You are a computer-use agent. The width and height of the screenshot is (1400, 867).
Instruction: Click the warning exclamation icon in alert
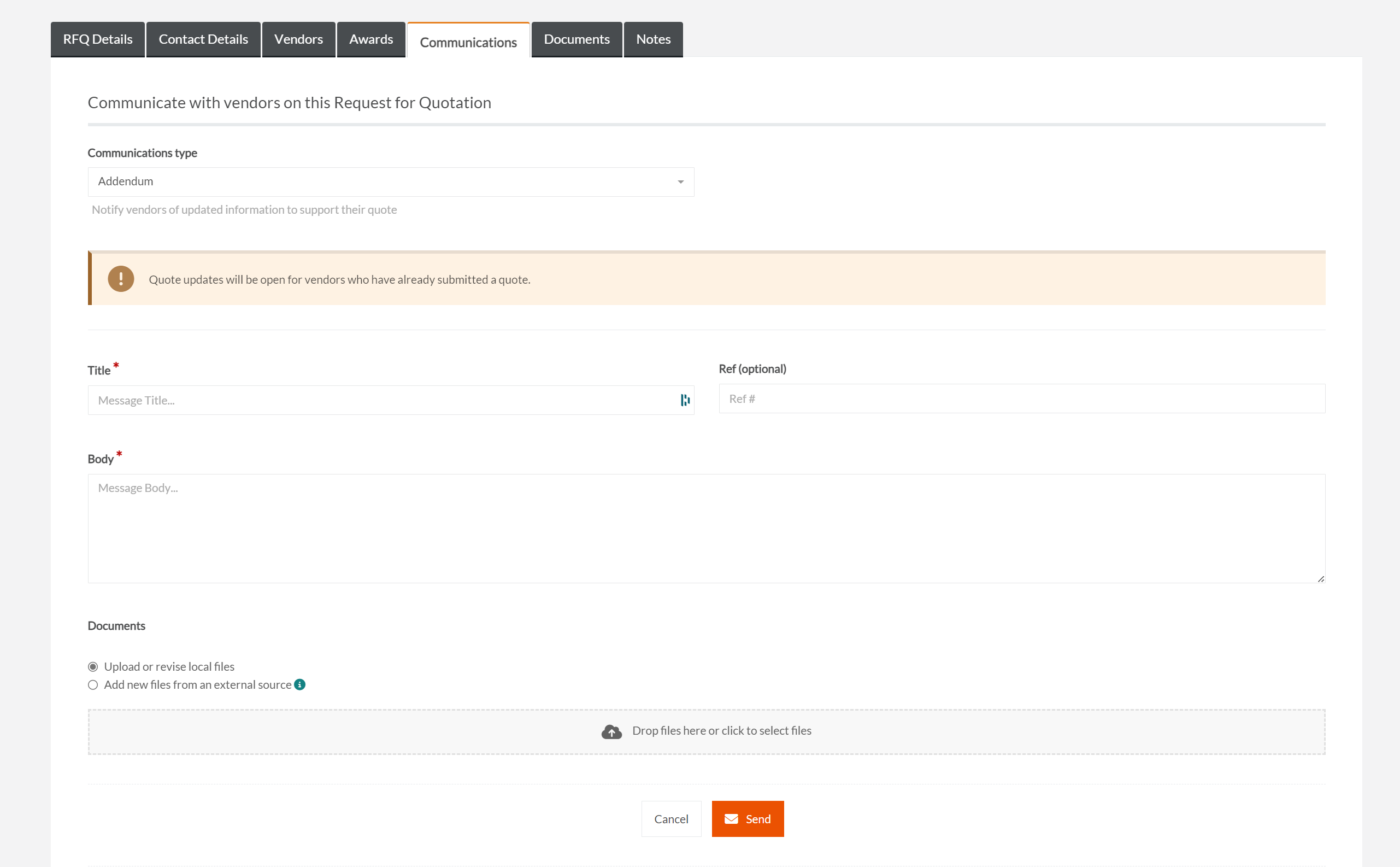[121, 279]
